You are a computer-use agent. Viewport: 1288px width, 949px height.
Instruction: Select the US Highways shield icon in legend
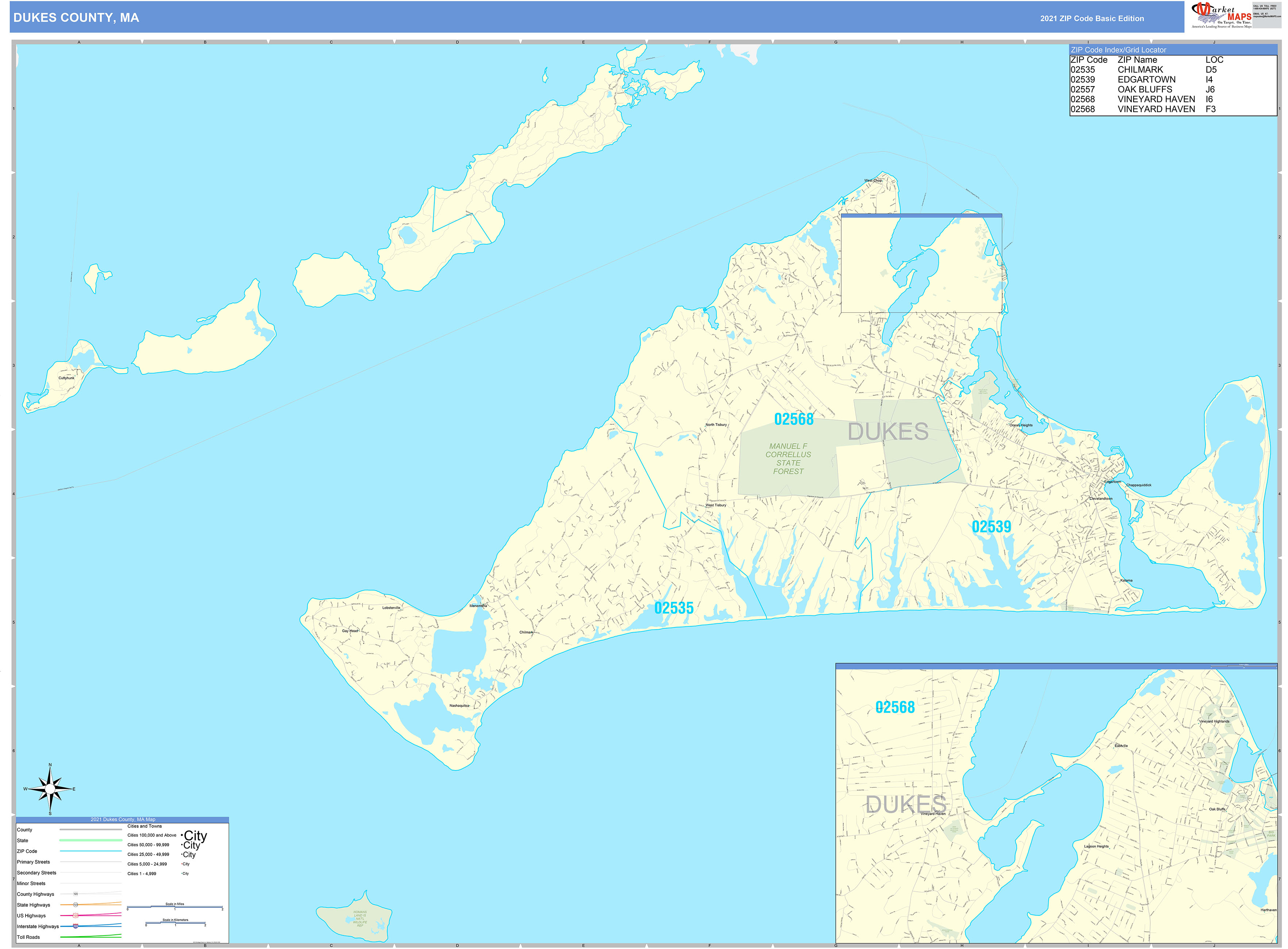pos(75,915)
